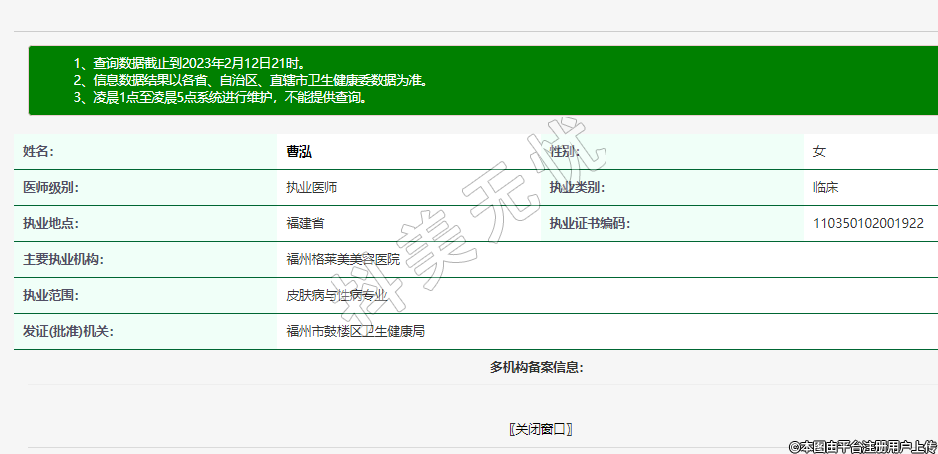Click the 福州市鼓楼区卫生健康局 issuing authority text
938x454 pixels.
tap(355, 331)
